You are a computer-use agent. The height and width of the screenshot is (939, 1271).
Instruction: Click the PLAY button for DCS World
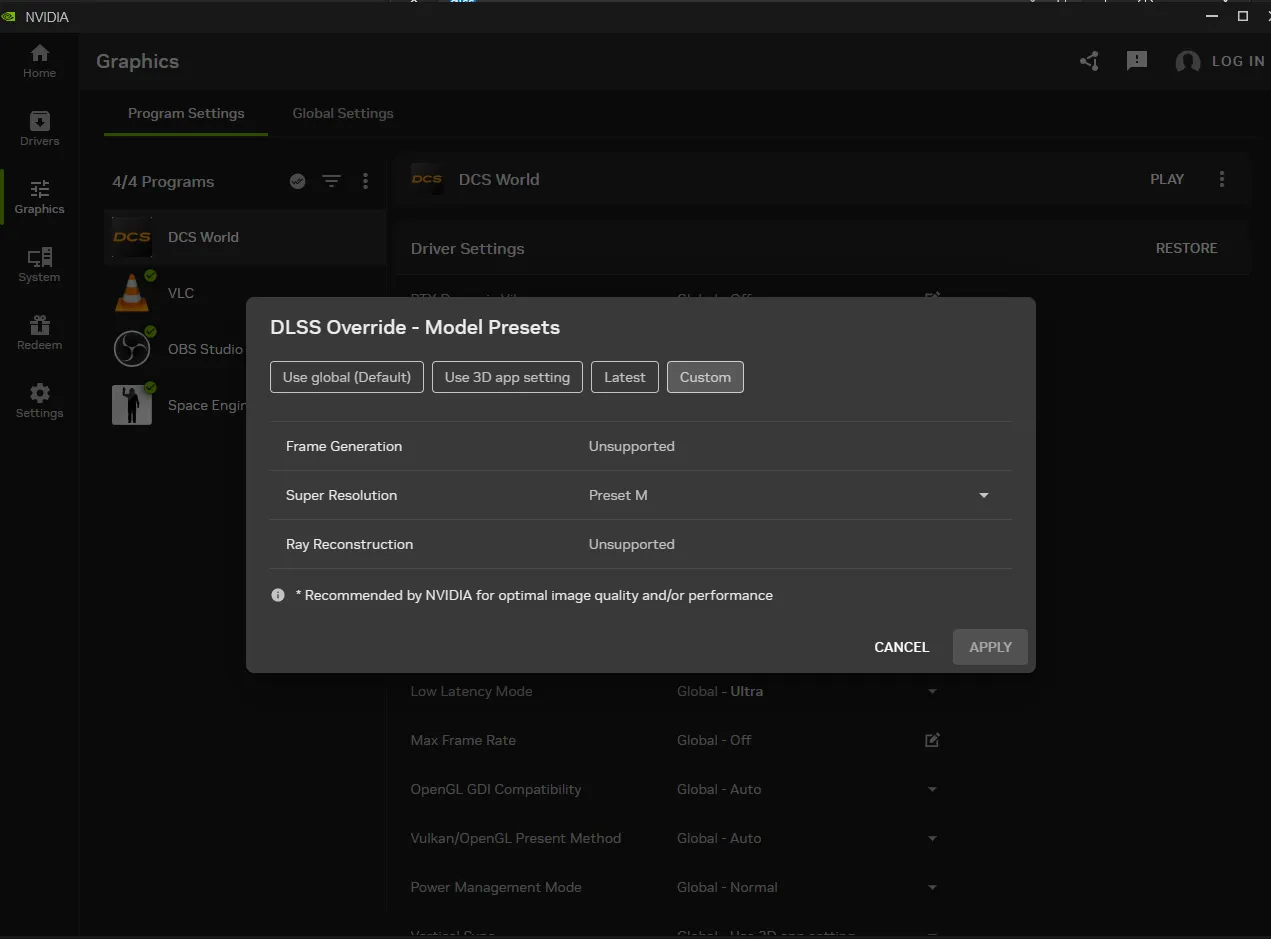tap(1167, 179)
